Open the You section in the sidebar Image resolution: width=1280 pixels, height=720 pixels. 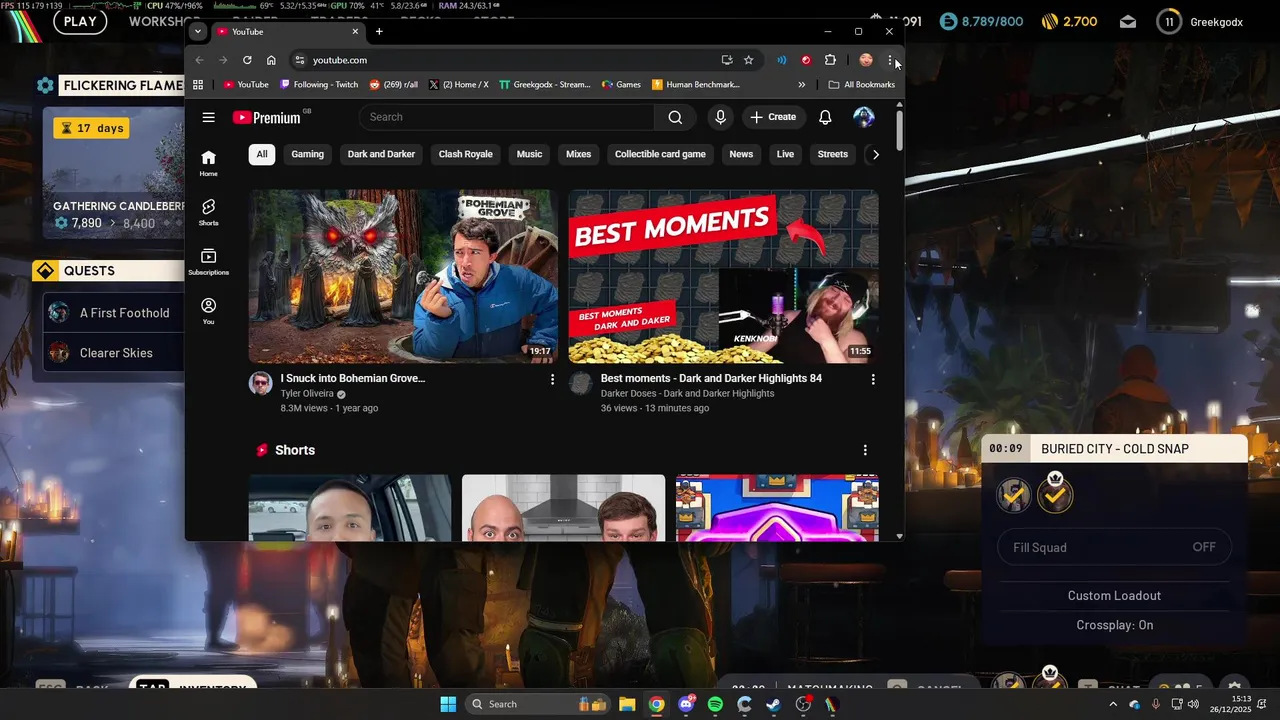[x=208, y=311]
